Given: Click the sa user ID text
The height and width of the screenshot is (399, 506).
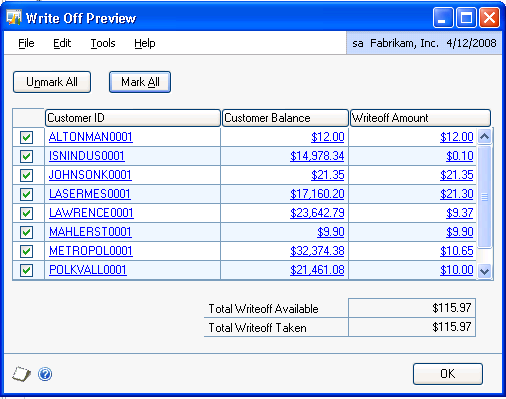Looking at the screenshot, I should click(x=358, y=43).
